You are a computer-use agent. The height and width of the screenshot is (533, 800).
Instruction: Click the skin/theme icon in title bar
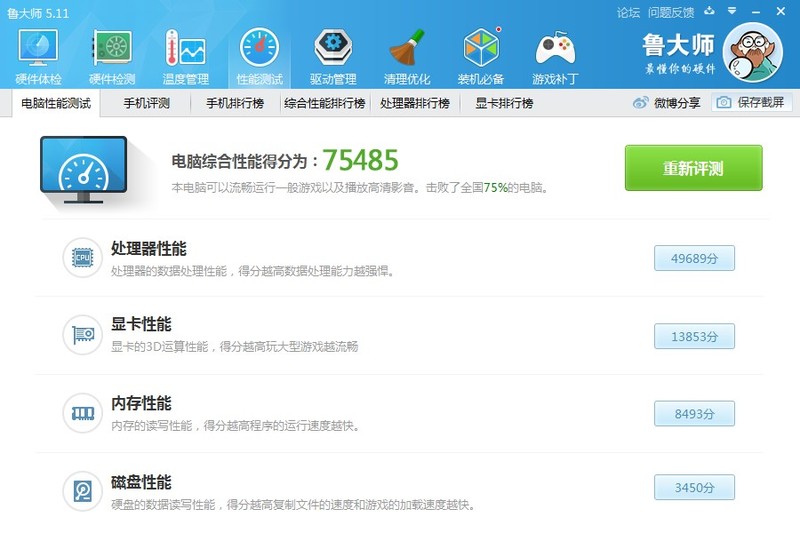tap(709, 11)
